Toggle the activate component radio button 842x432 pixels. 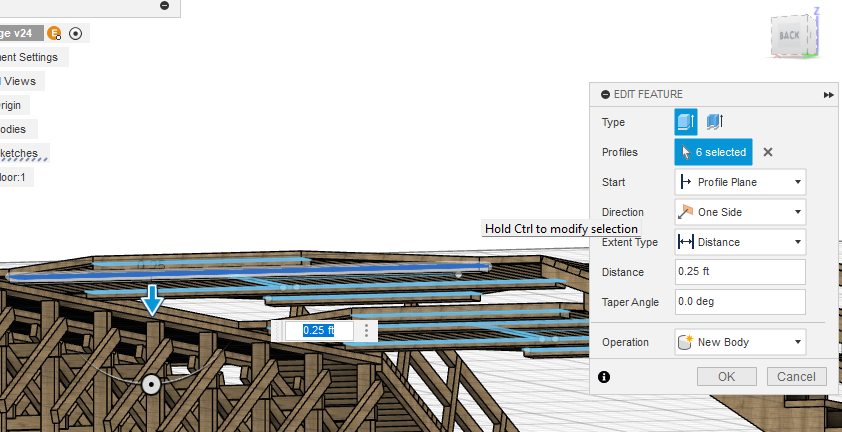76,33
